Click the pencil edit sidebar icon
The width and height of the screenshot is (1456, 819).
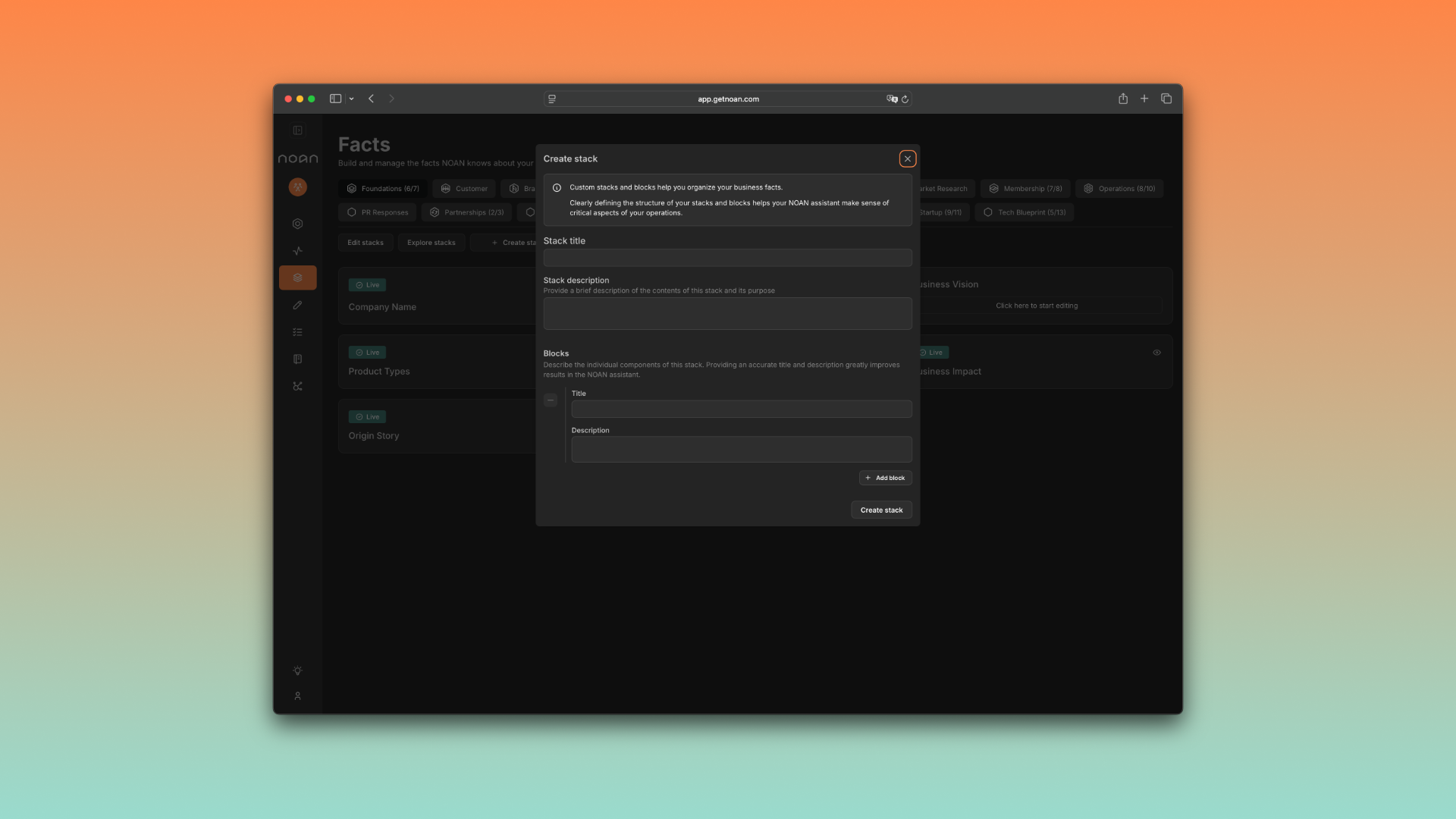(297, 305)
